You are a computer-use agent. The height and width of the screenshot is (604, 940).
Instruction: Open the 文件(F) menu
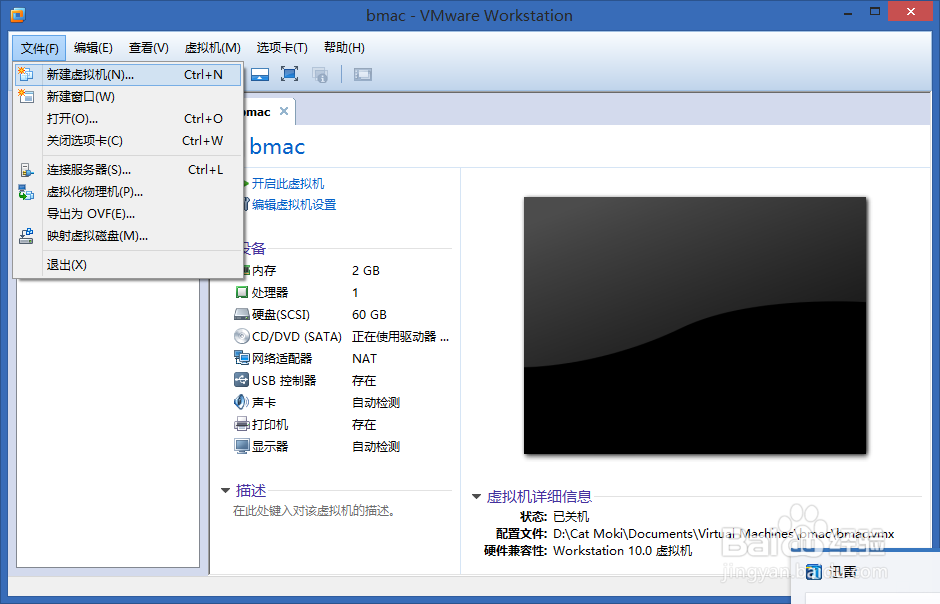[39, 48]
